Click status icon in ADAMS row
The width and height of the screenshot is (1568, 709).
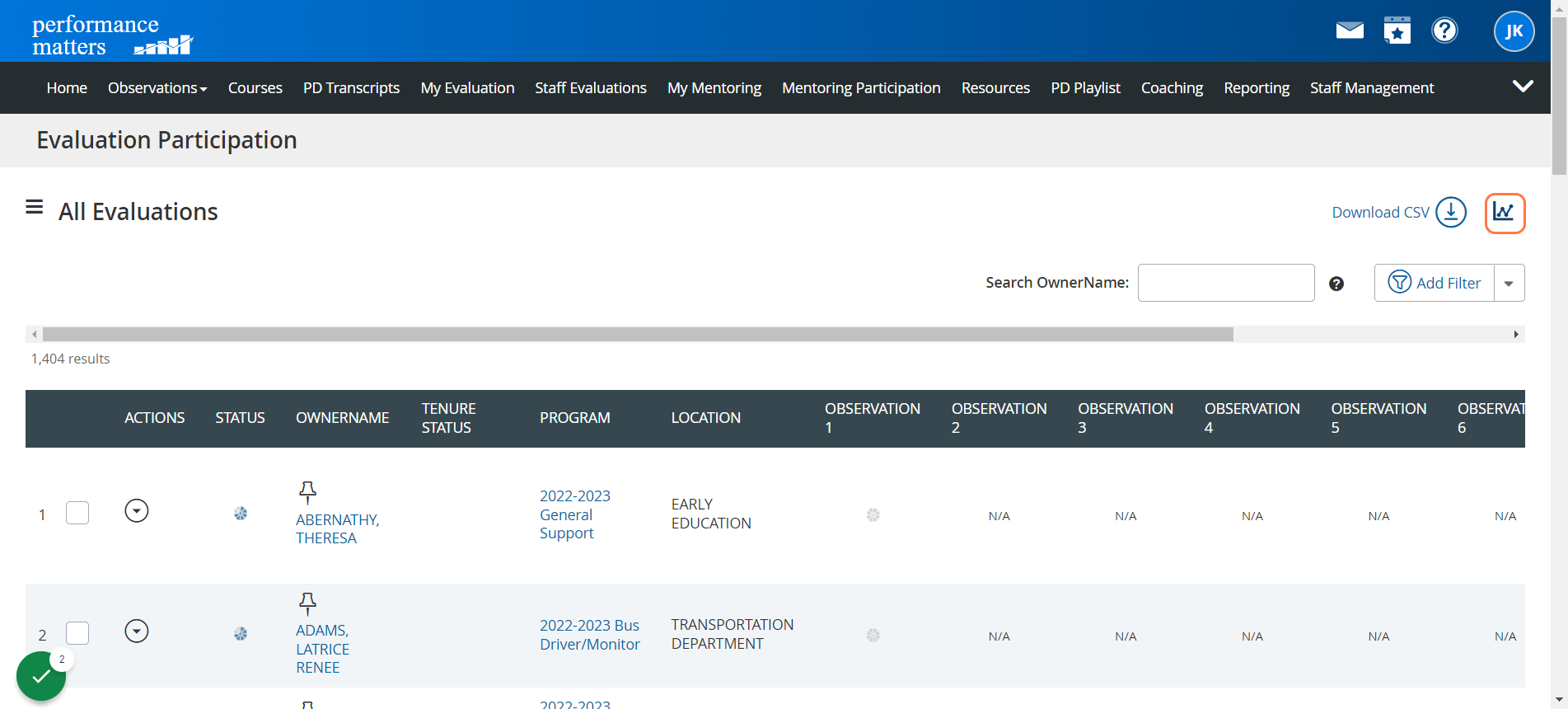[241, 634]
